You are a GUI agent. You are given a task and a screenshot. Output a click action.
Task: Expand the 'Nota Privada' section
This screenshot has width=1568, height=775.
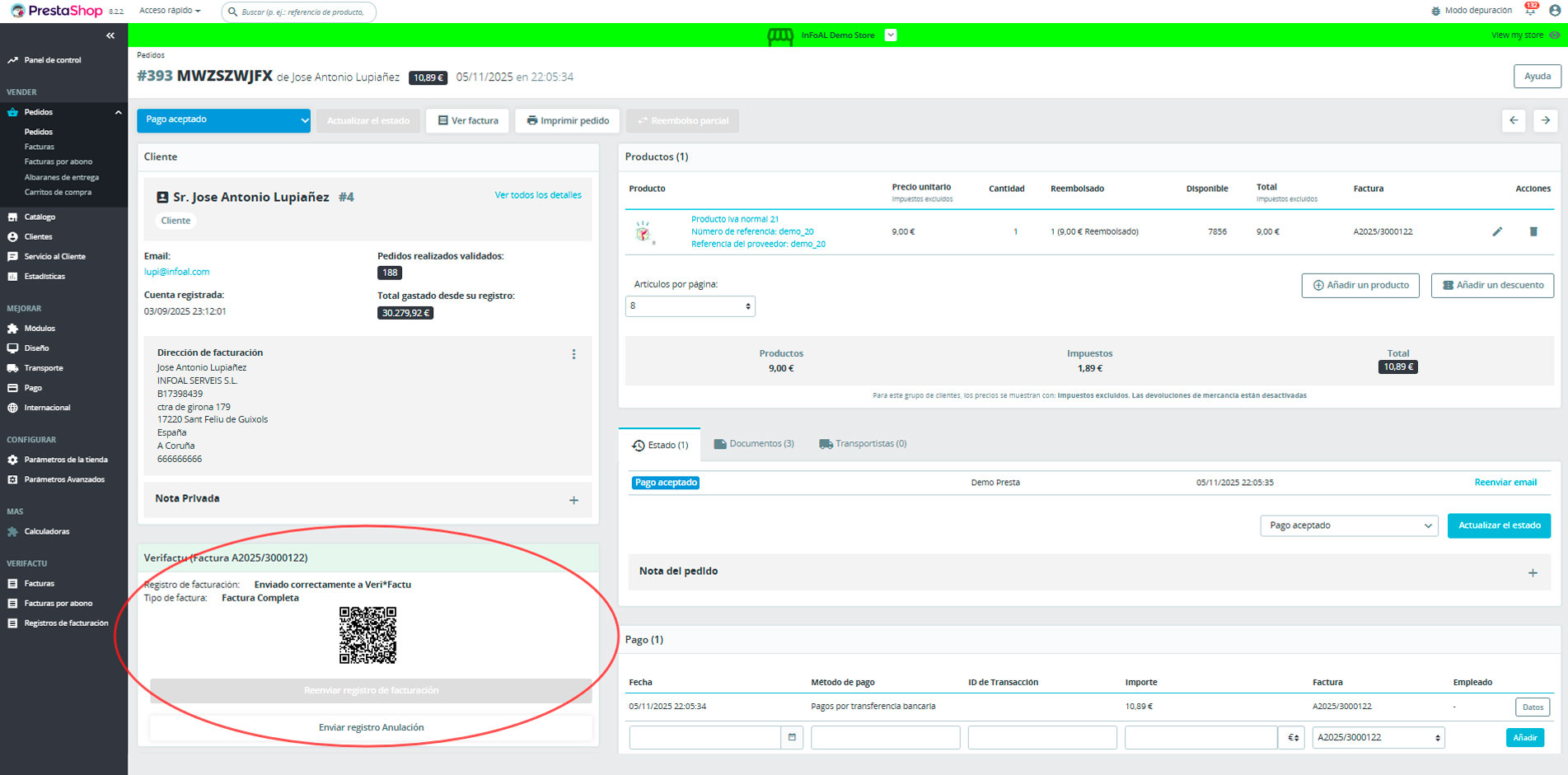click(x=573, y=500)
